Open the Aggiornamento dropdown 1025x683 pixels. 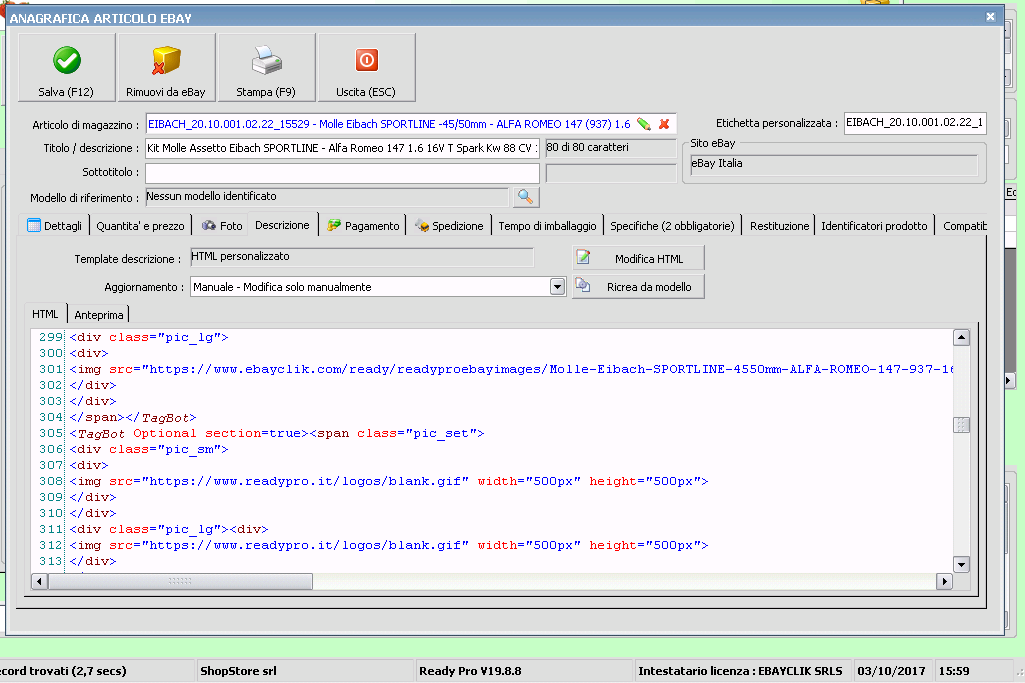[558, 287]
